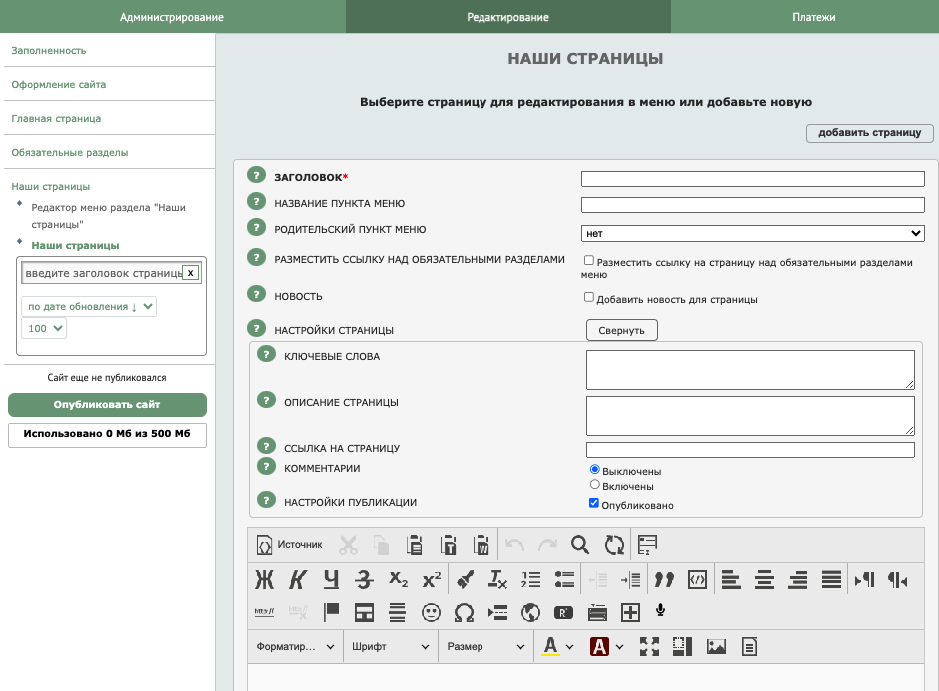939x691 pixels.
Task: Open the 'Шрифт' font dropdown
Action: (x=390, y=646)
